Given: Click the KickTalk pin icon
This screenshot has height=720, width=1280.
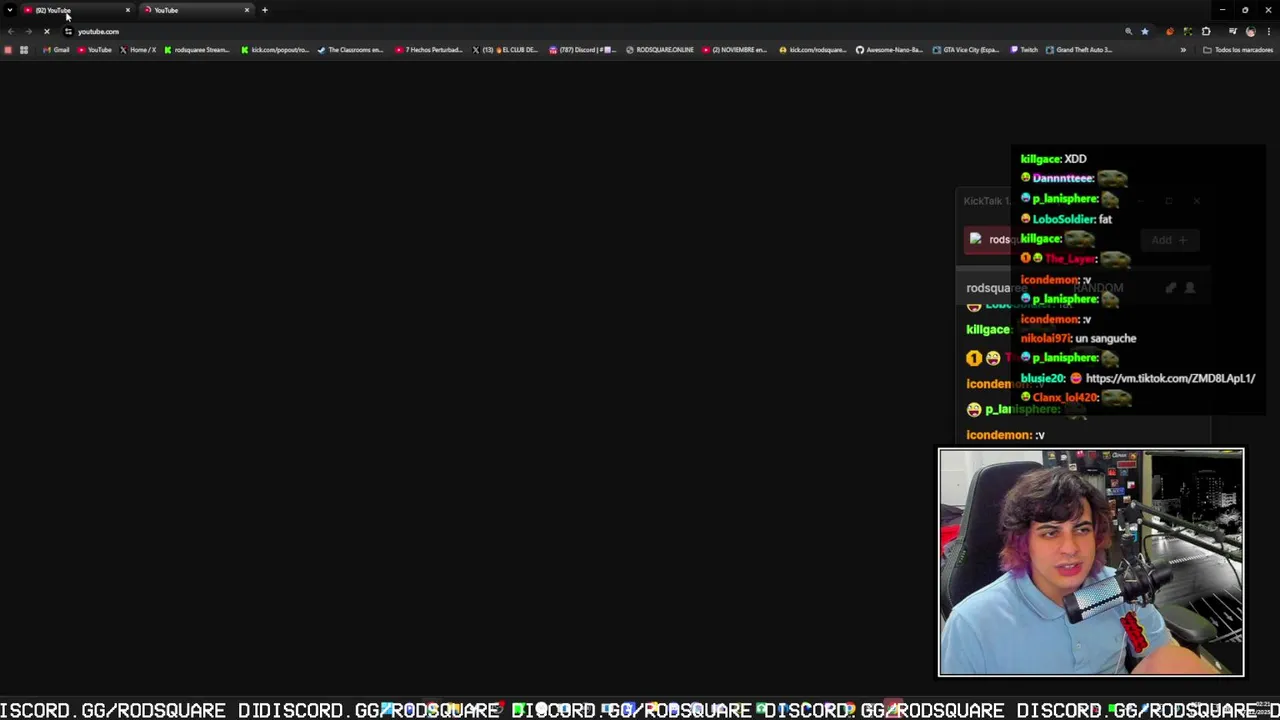Looking at the screenshot, I should [x=1170, y=288].
